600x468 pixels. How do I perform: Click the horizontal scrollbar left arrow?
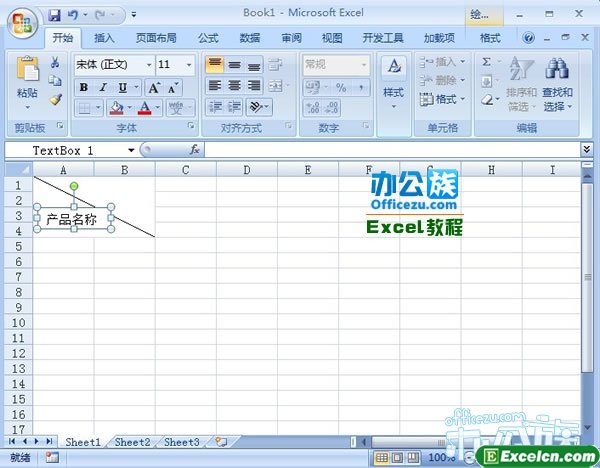click(x=364, y=442)
